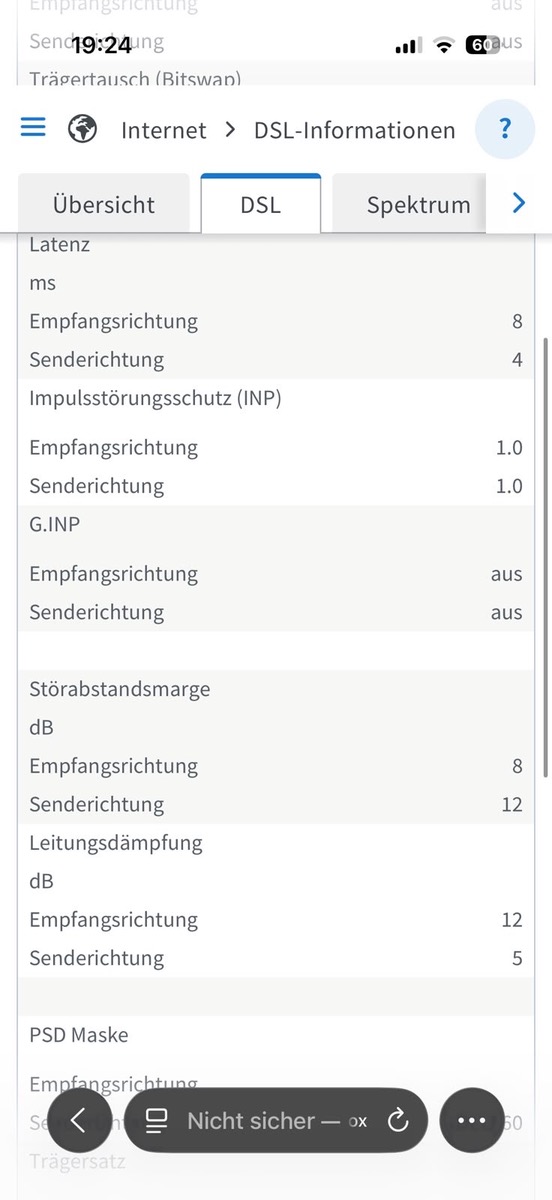Reload the page with refresh icon

coord(398,1121)
